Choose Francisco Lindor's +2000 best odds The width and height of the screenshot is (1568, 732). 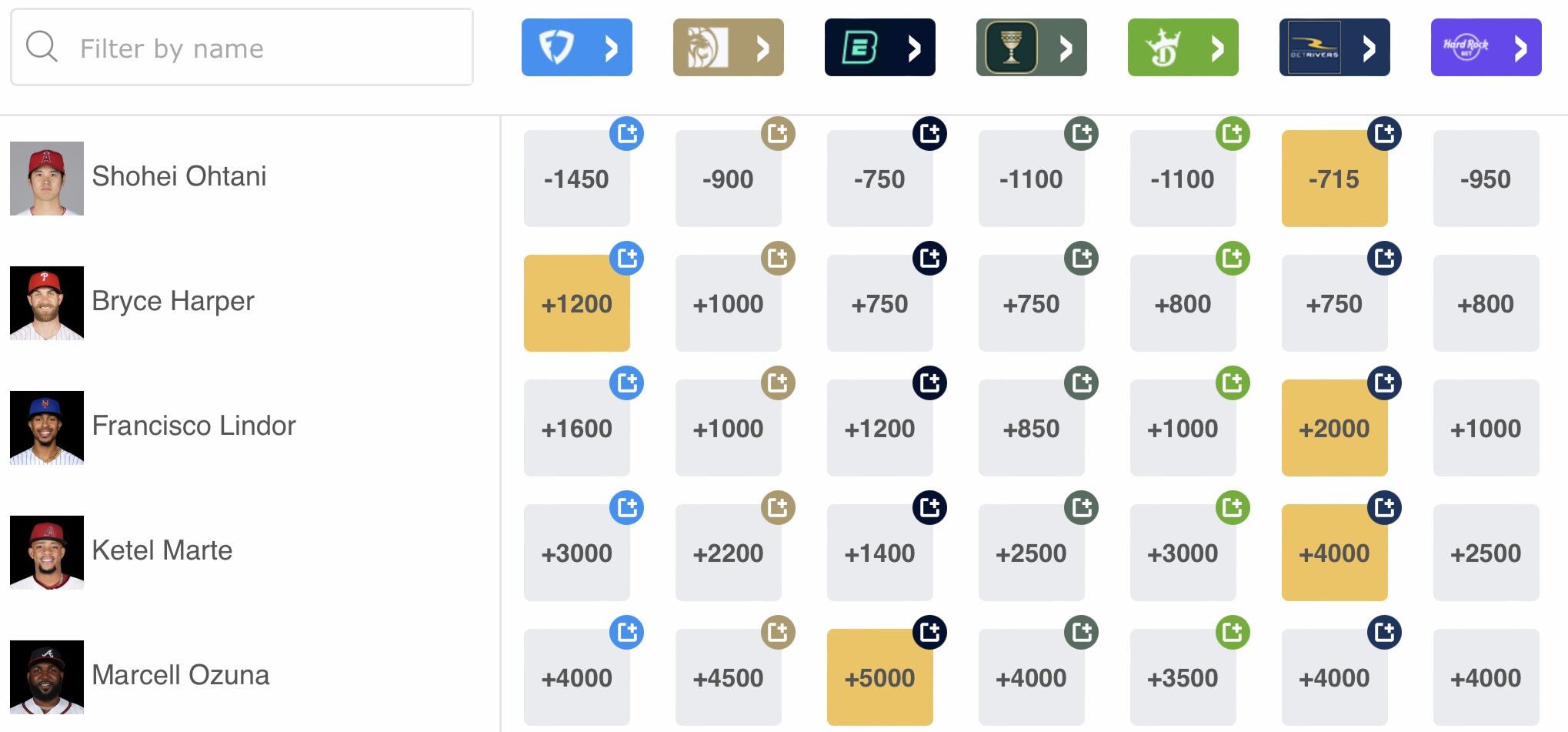tap(1334, 429)
